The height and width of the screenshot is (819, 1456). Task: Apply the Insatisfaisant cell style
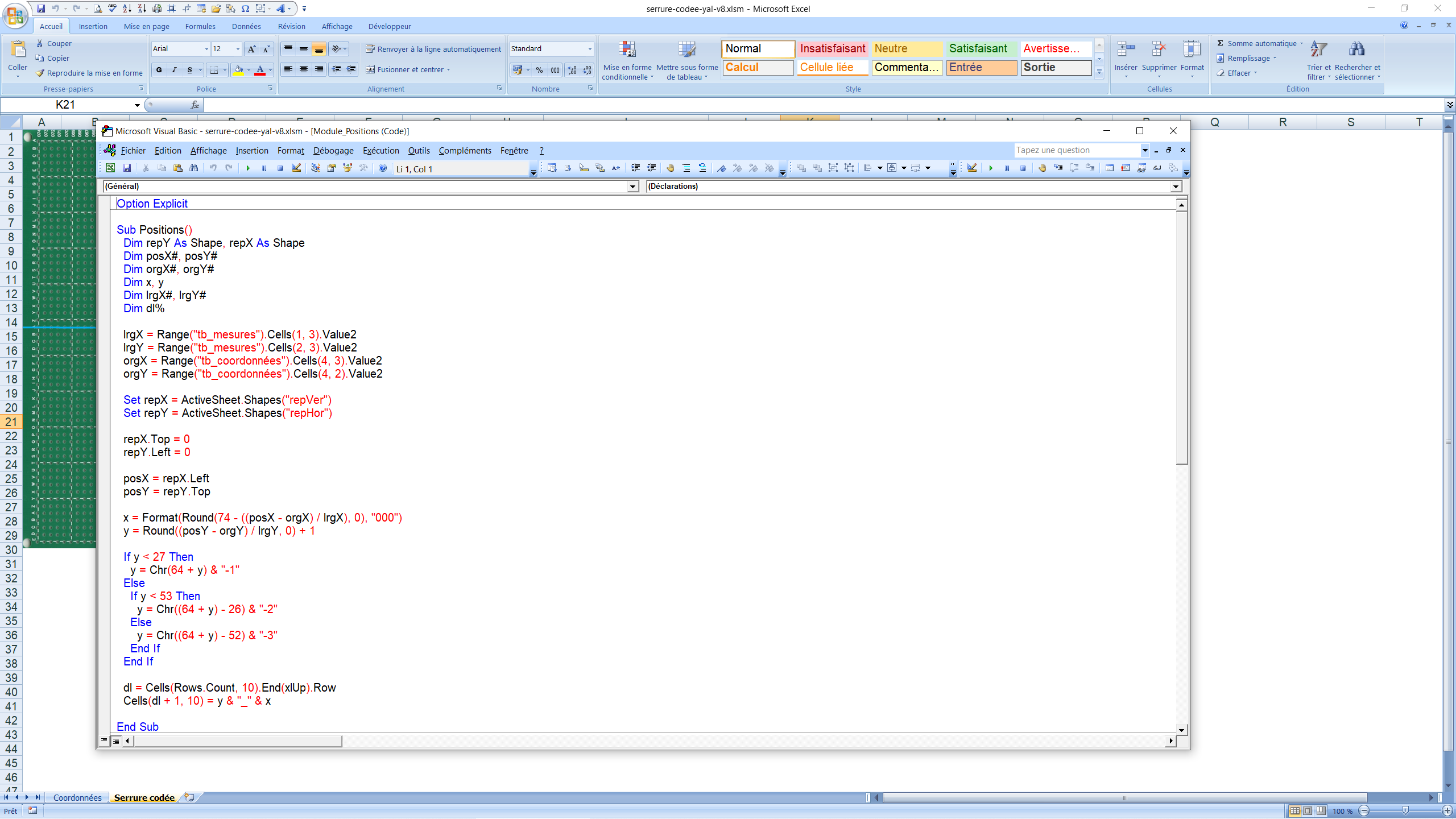[x=833, y=48]
